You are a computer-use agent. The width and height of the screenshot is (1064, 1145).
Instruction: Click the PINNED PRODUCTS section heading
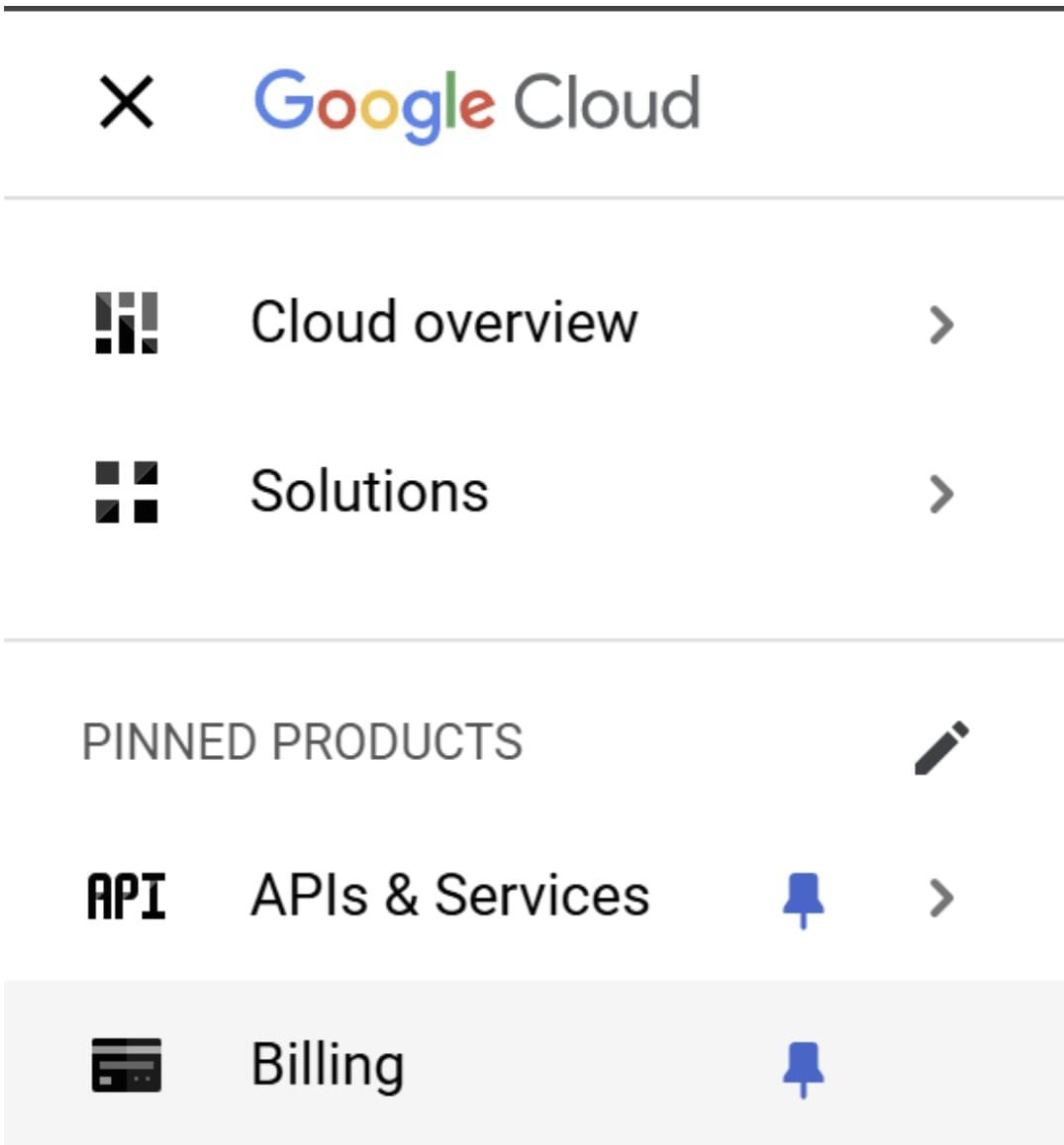(302, 742)
